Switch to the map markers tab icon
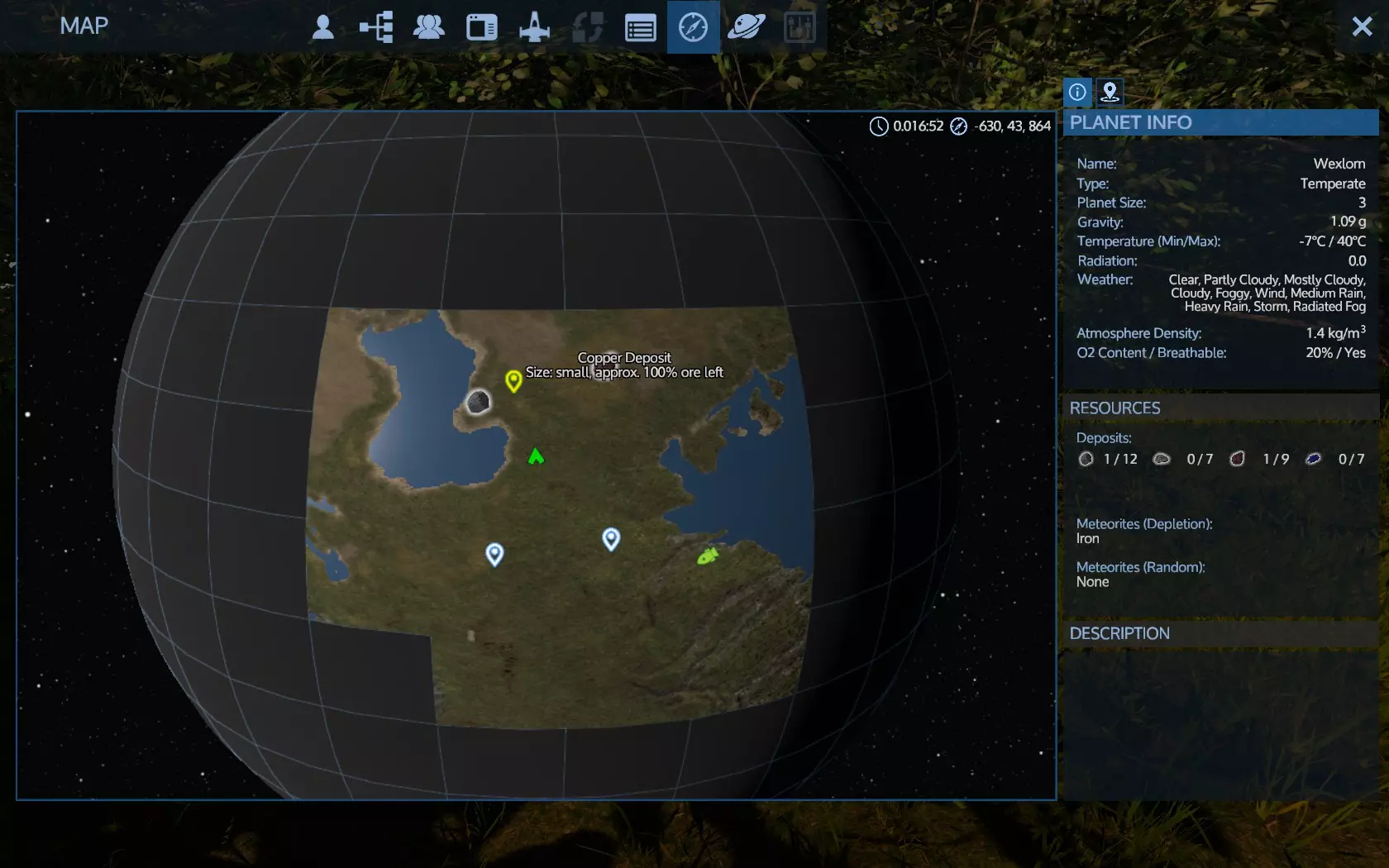 point(1110,92)
